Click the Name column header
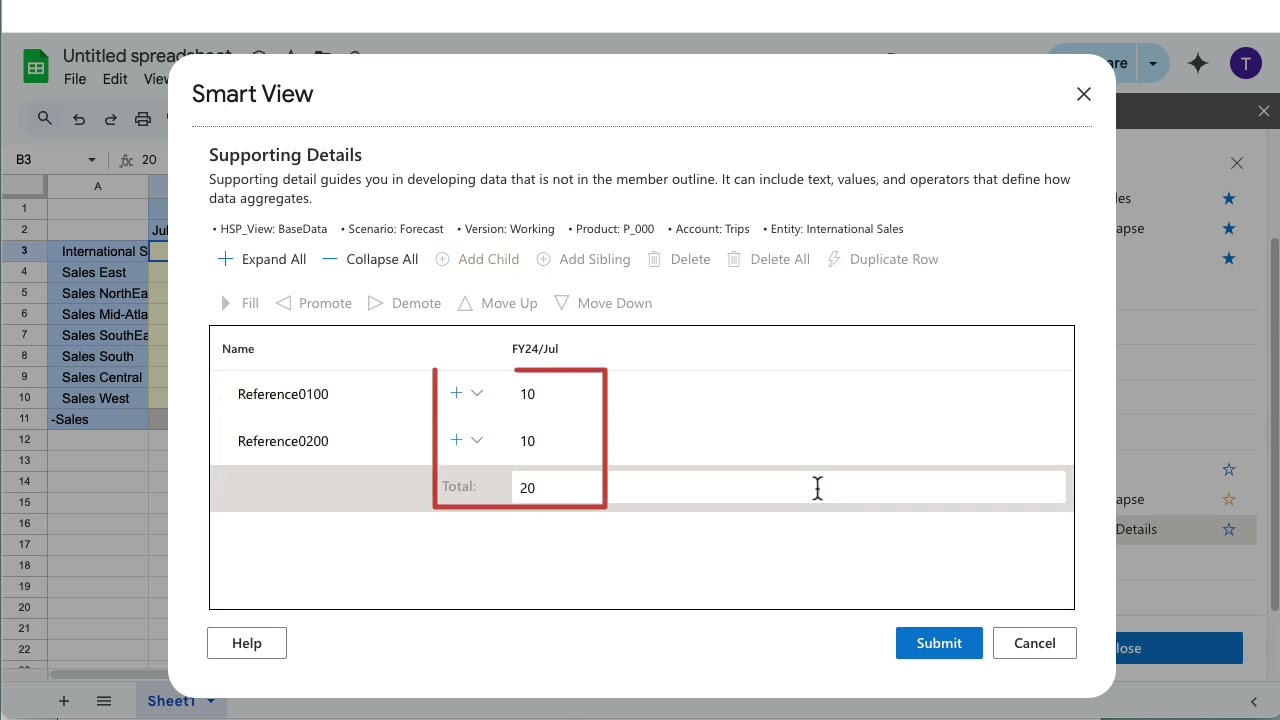The height and width of the screenshot is (720, 1280). (238, 349)
